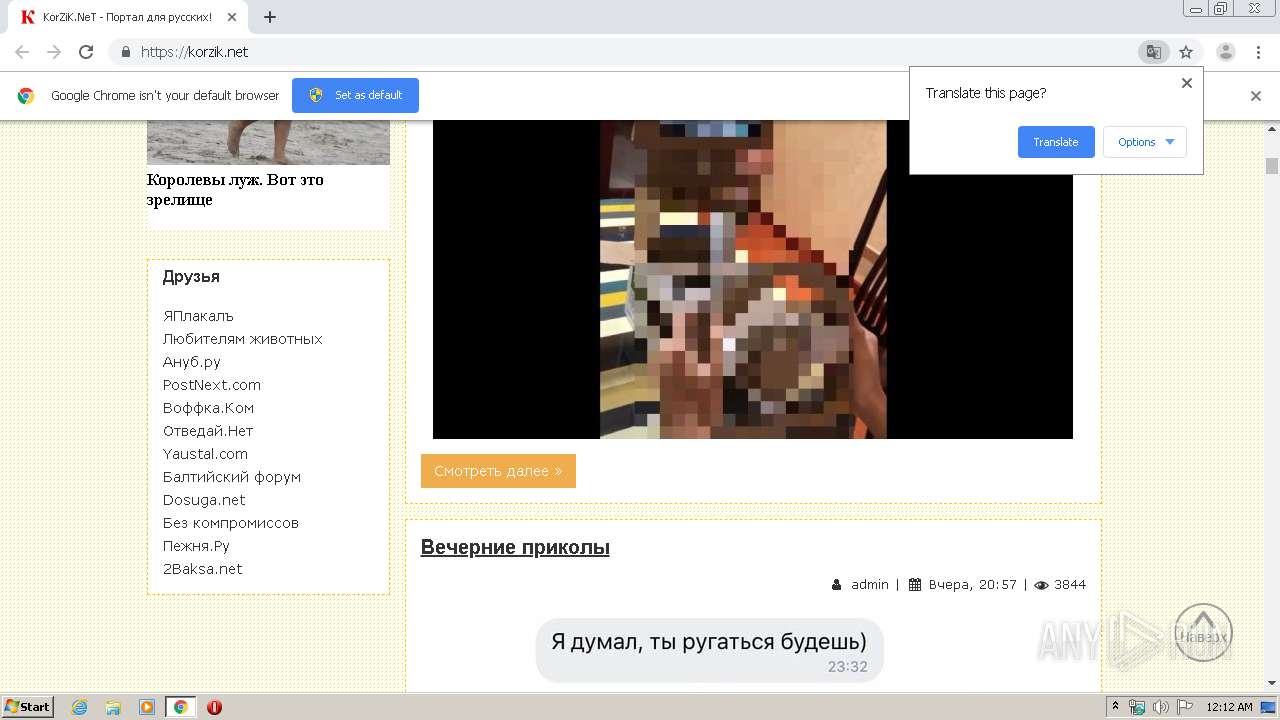Open Пежня.Ру link
Viewport: 1280px width, 720px height.
coord(196,546)
